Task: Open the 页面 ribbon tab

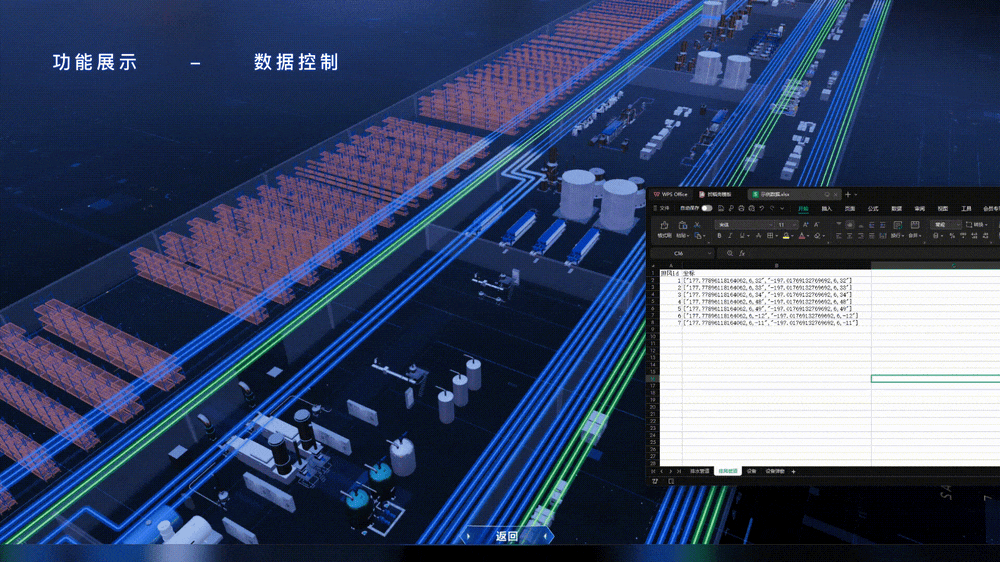Action: [x=850, y=209]
